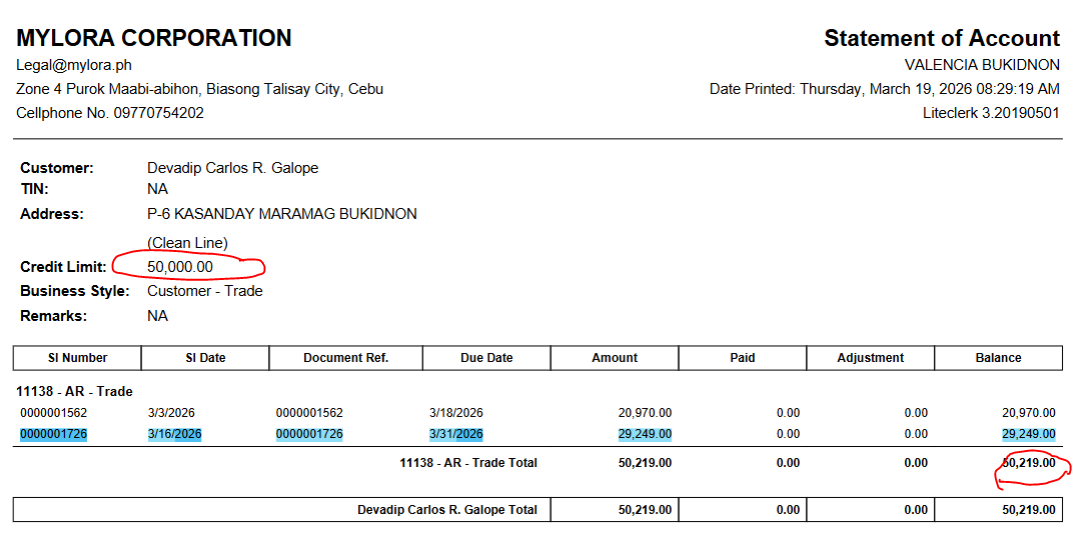This screenshot has height=537, width=1080.
Task: Click the Paid column header
Action: [742, 358]
